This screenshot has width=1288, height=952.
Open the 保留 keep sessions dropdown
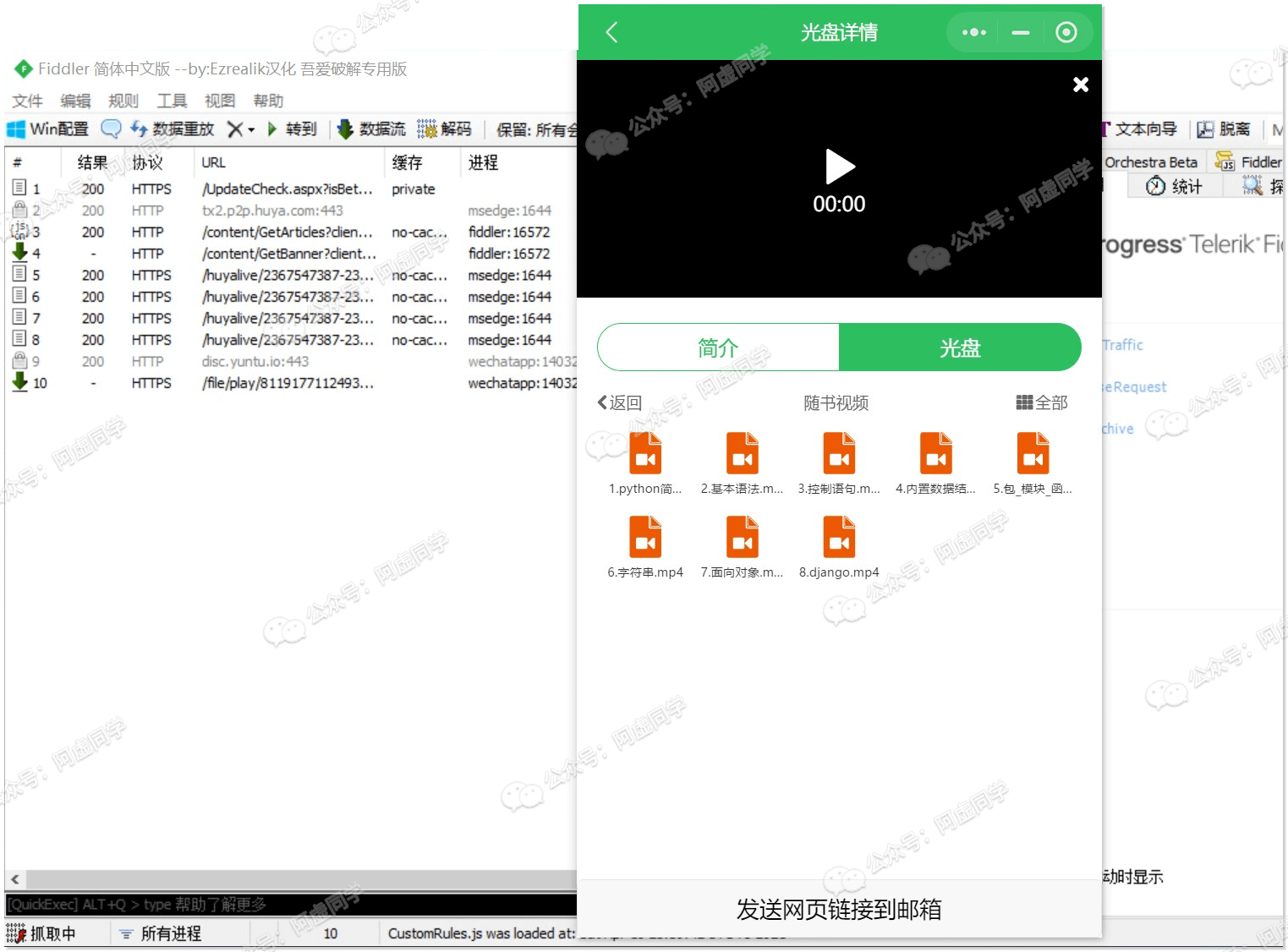tap(536, 130)
